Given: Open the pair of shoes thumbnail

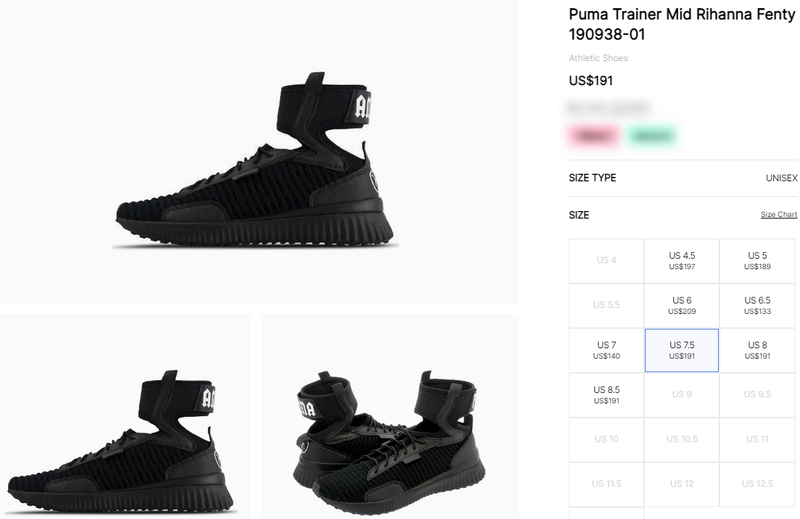Looking at the screenshot, I should [x=390, y=417].
